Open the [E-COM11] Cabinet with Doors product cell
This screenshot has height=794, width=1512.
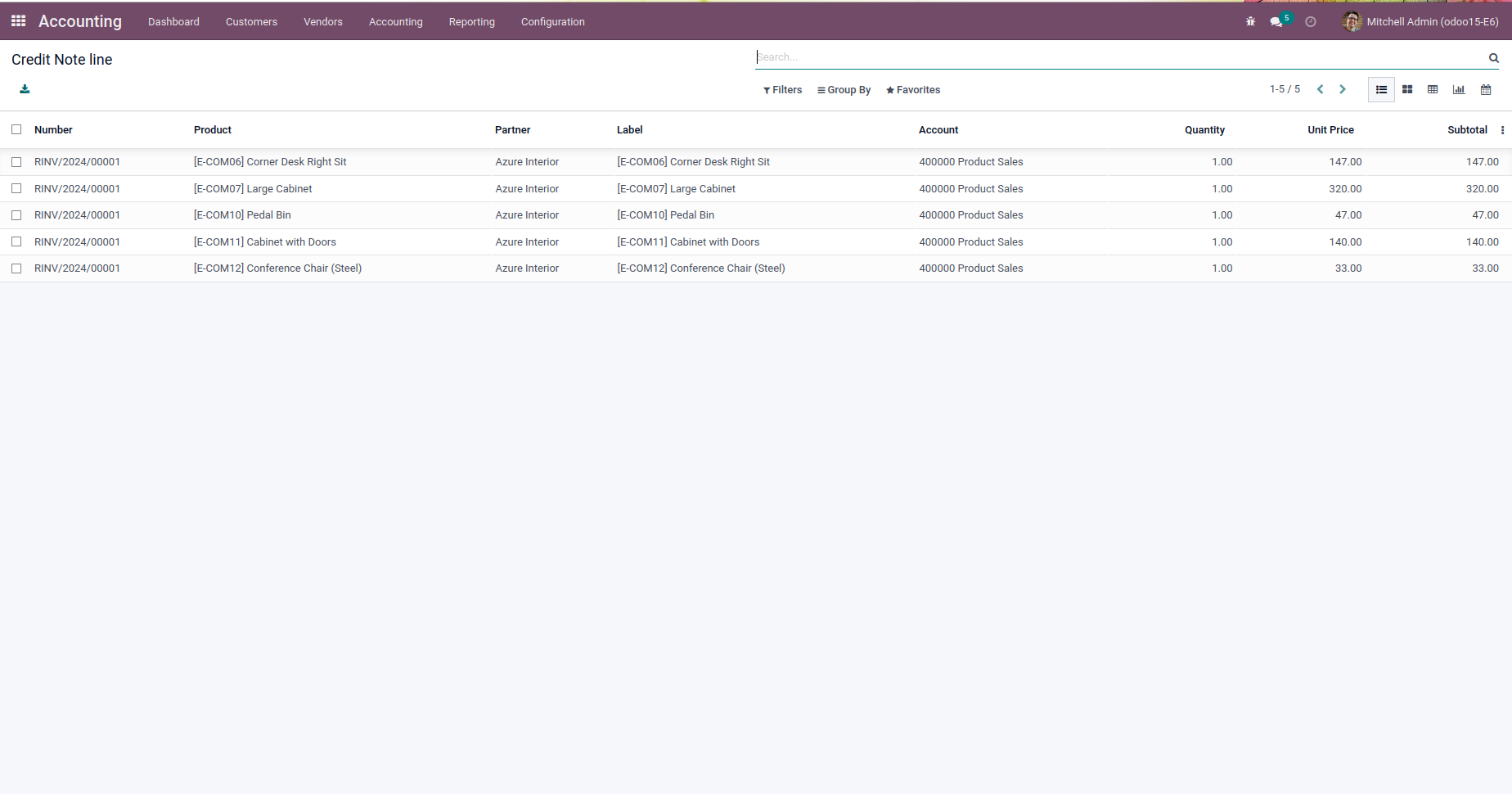pos(265,242)
